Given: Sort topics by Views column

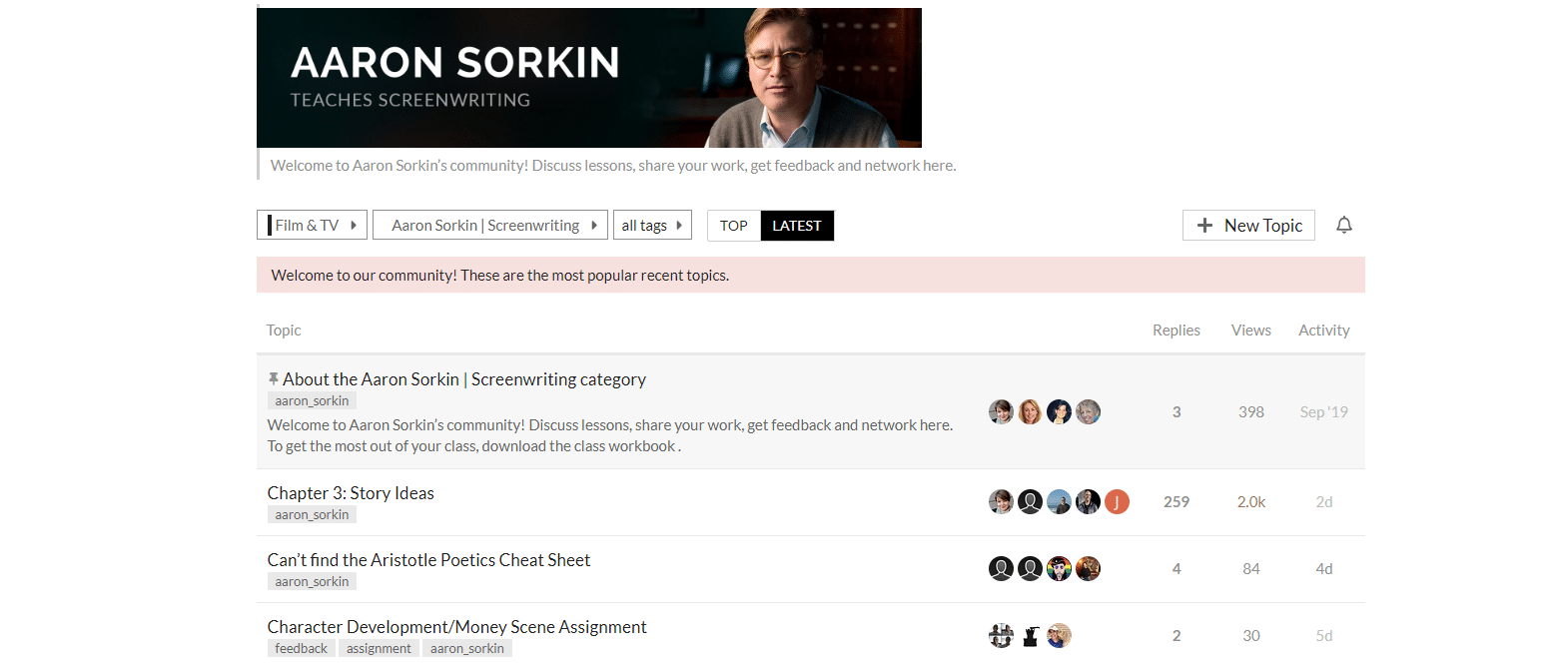Looking at the screenshot, I should [x=1251, y=331].
